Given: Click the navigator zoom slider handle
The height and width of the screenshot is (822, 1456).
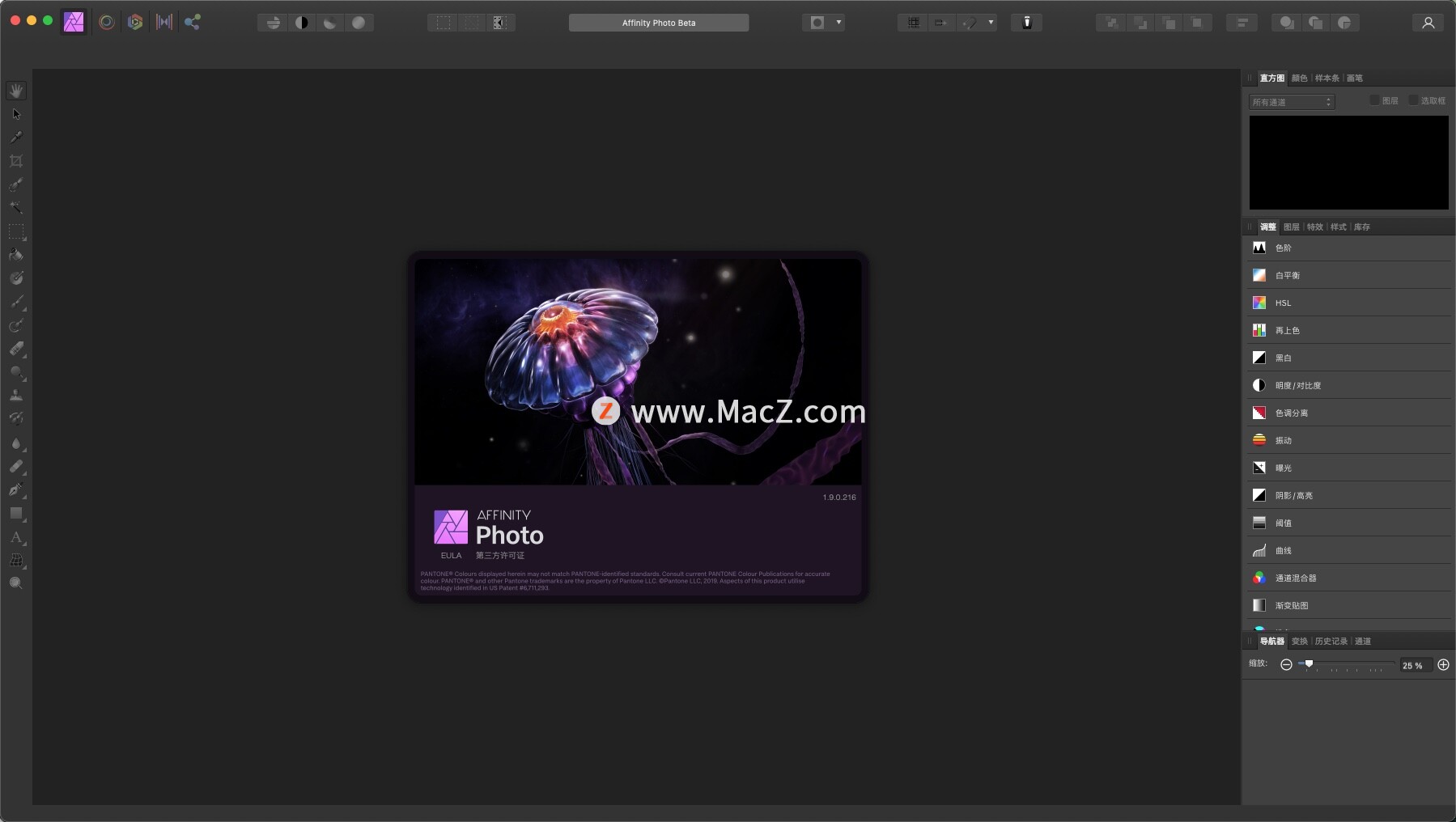Looking at the screenshot, I should click(1309, 664).
